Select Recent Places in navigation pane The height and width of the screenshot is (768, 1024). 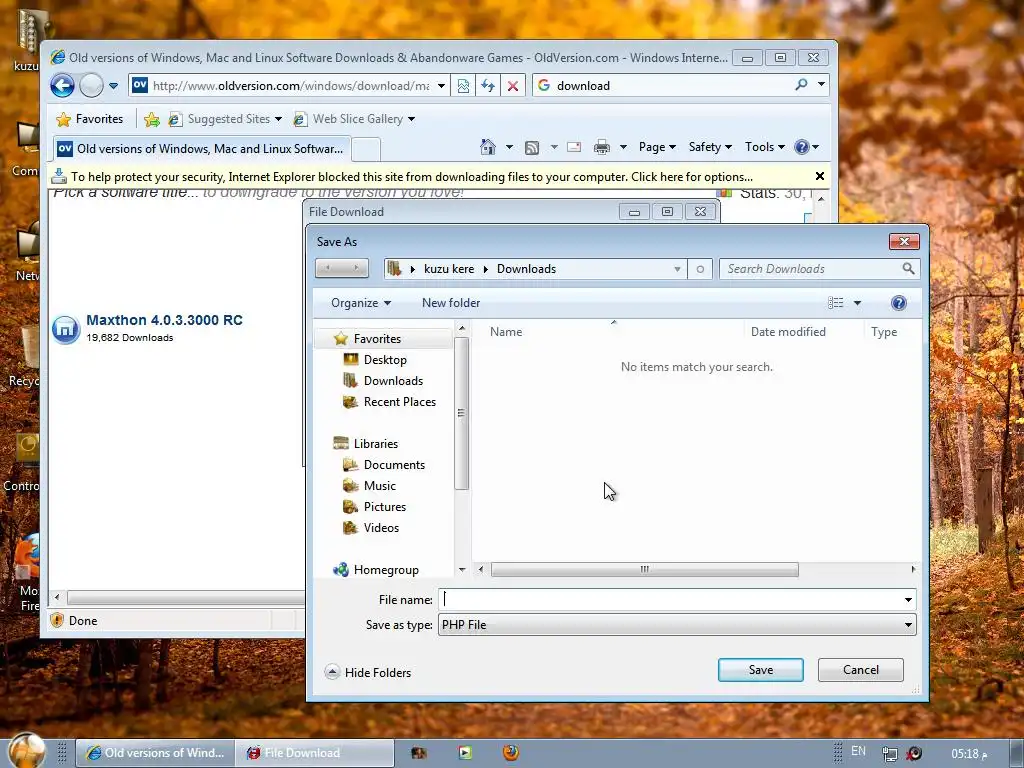click(x=400, y=402)
